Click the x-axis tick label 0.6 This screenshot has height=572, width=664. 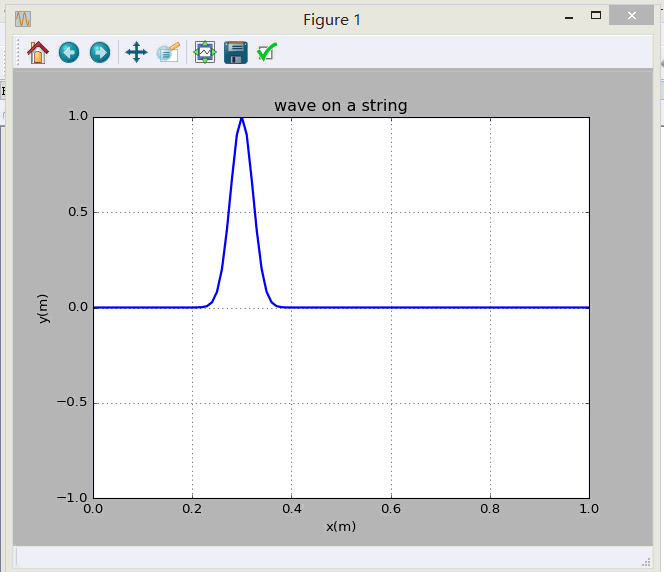point(391,508)
